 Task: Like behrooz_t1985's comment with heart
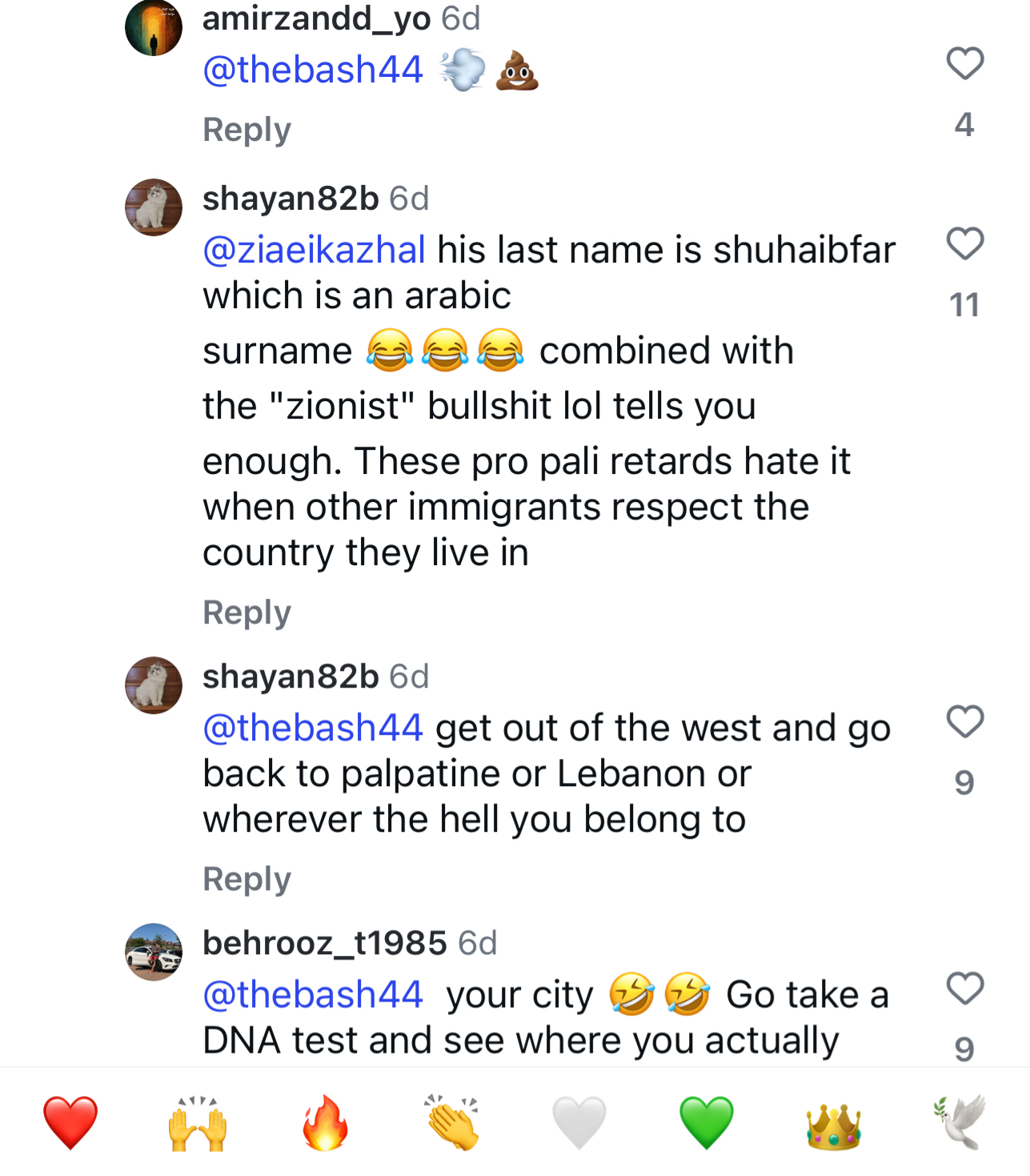point(964,988)
